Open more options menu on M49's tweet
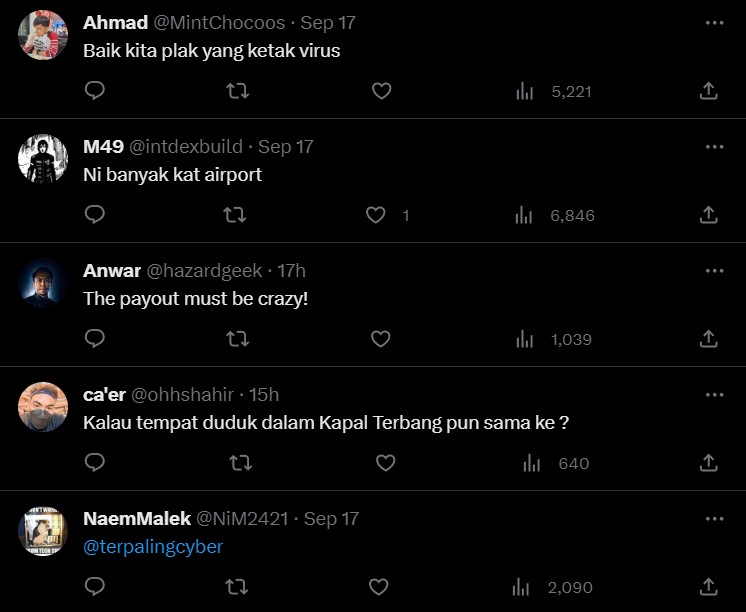Screen dimensions: 746x612 tap(714, 146)
